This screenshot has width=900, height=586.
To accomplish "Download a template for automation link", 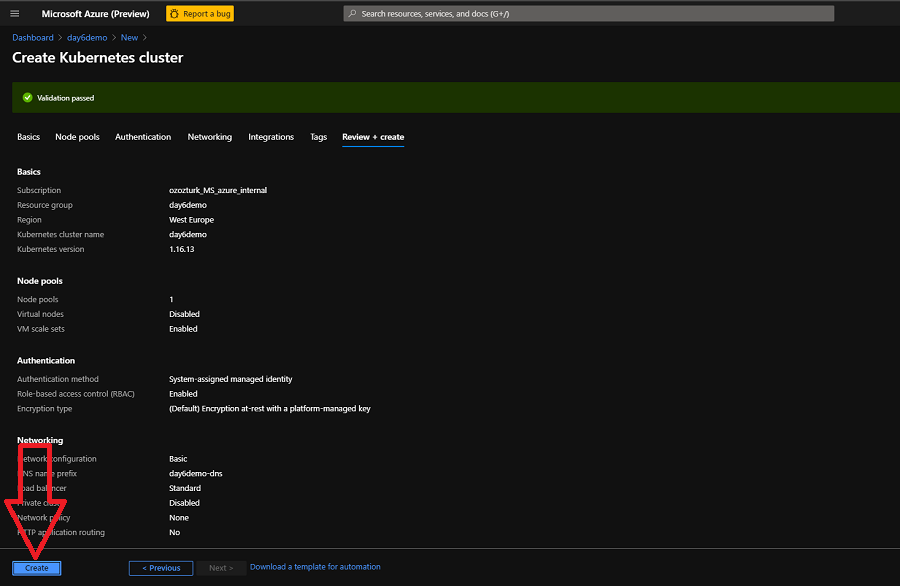I will 315,567.
